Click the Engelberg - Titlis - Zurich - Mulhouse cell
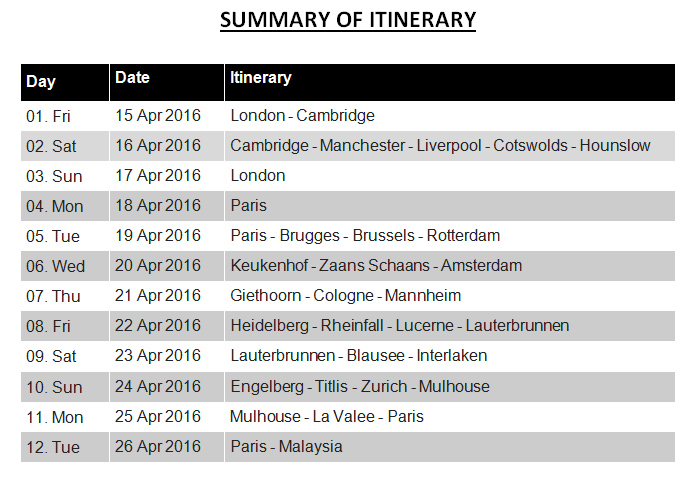The width and height of the screenshot is (694, 482). click(x=450, y=387)
